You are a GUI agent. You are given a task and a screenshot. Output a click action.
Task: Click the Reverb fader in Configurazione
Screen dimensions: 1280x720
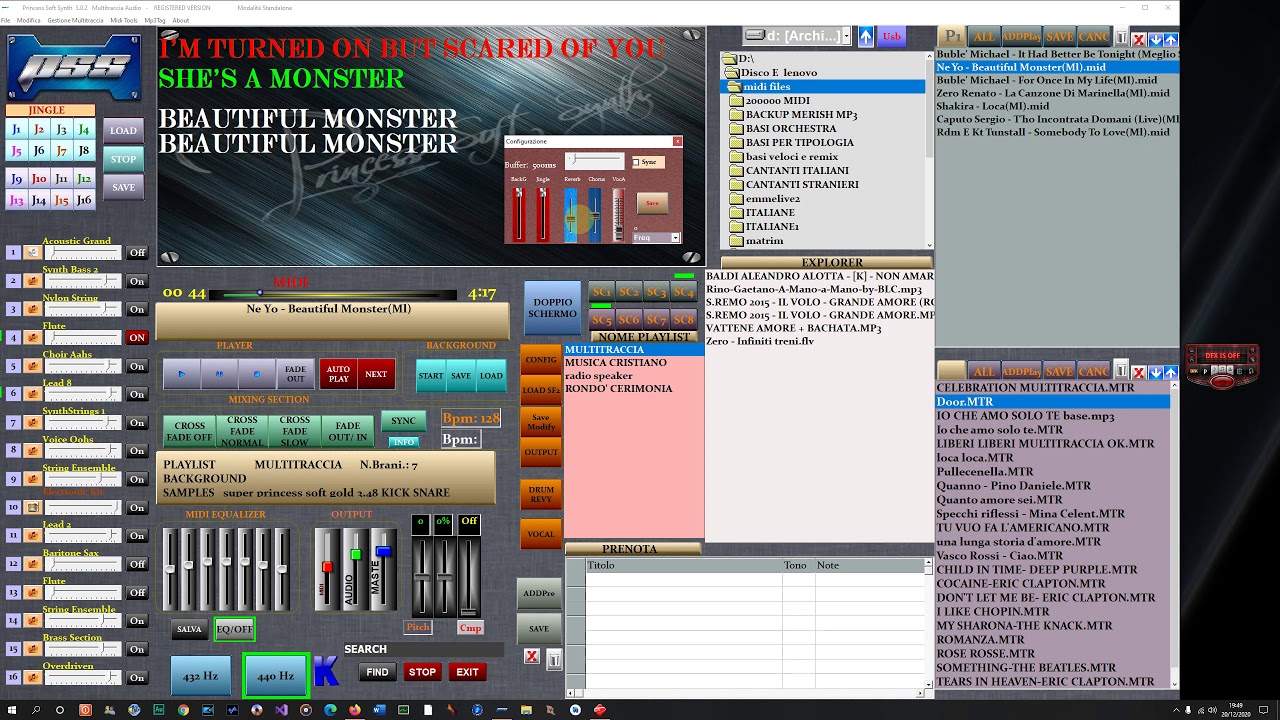(x=571, y=214)
